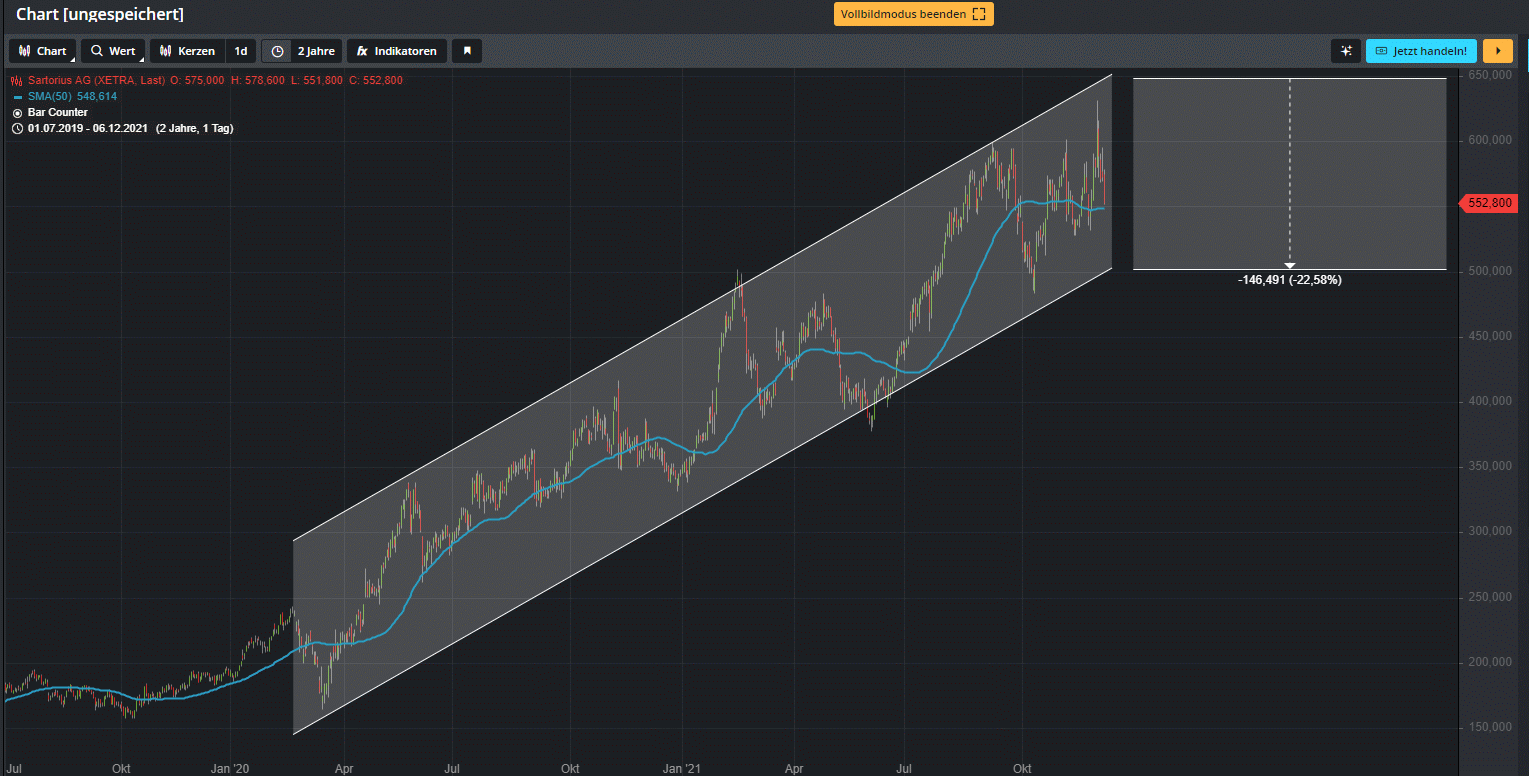Screen dimensions: 1529x776
Task: Click the clock icon beside date range
Action: point(17,129)
